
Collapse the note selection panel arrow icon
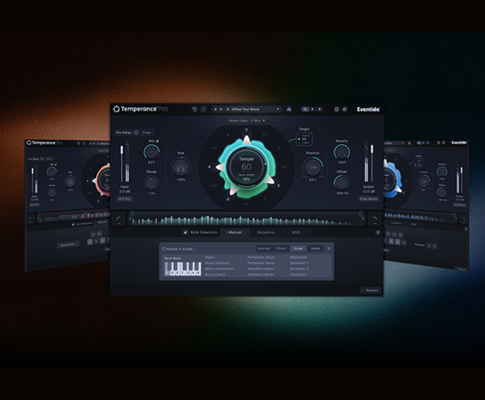point(378,232)
